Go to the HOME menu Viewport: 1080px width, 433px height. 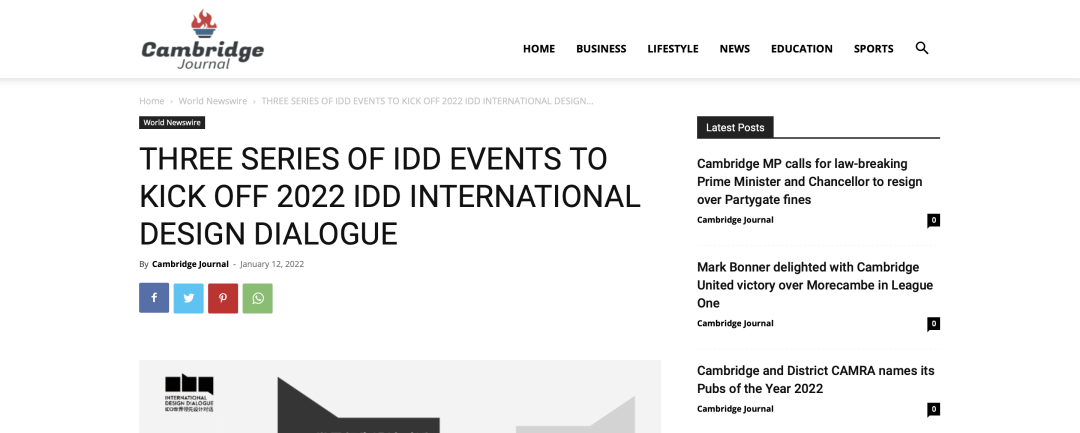(x=539, y=48)
